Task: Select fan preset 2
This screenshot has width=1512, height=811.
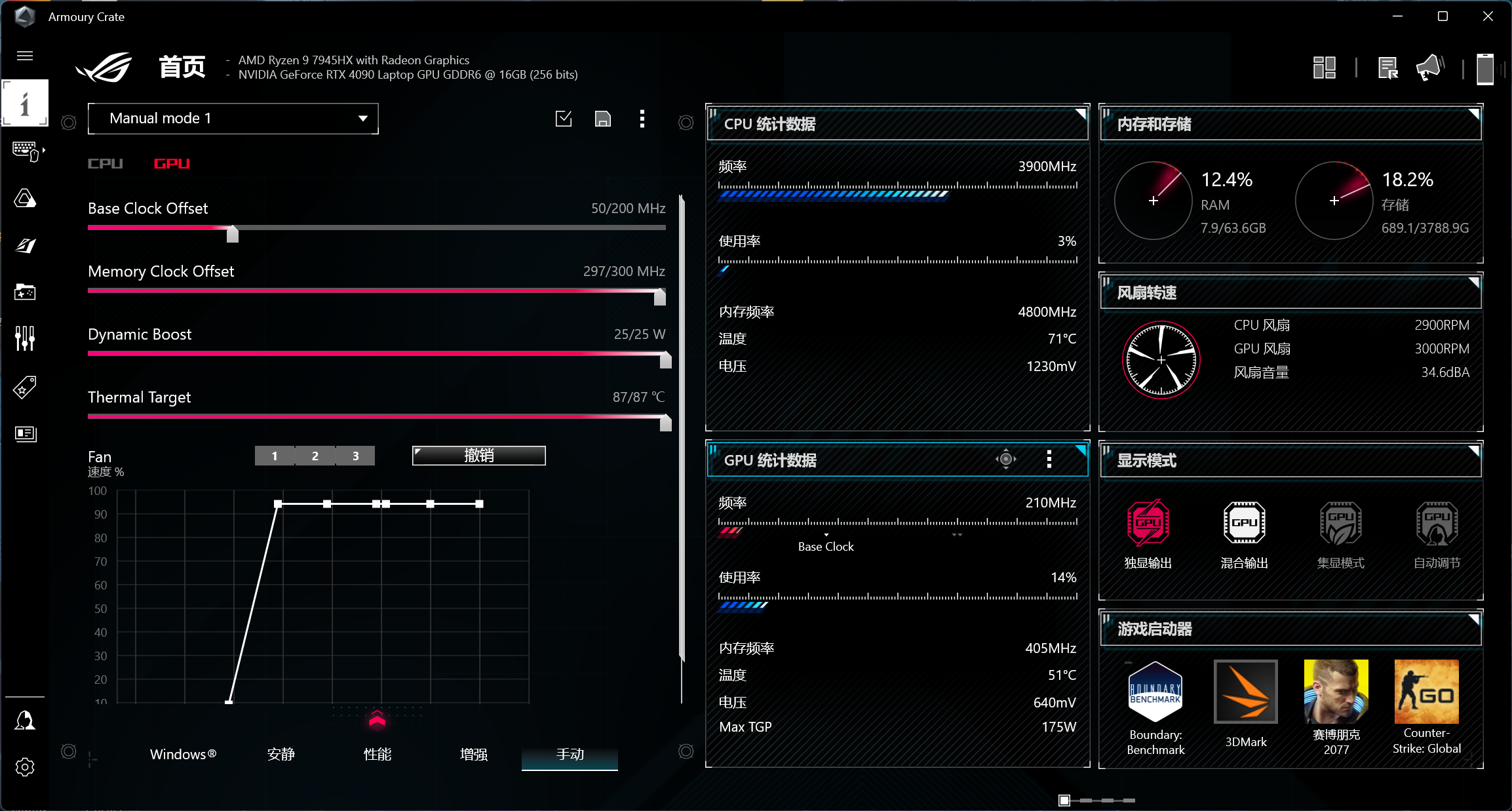Action: tap(315, 456)
